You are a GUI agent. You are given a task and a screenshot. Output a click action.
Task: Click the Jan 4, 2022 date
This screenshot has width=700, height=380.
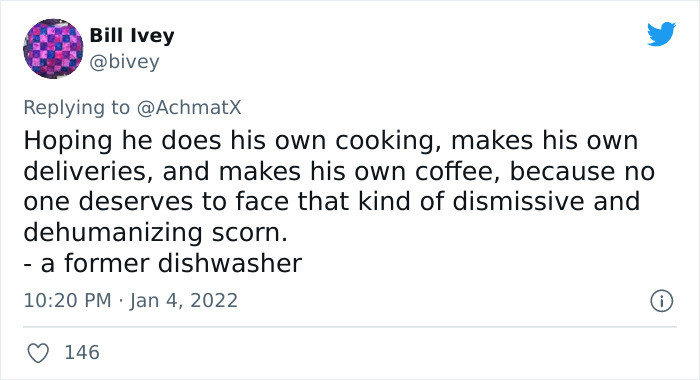click(x=183, y=301)
